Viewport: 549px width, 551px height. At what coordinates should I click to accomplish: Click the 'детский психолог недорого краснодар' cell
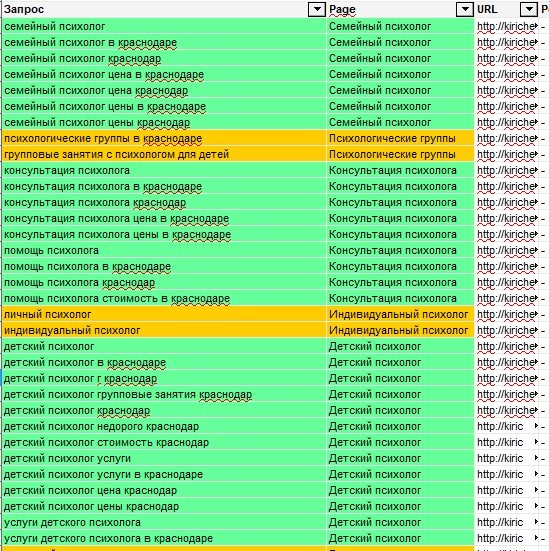coord(164,427)
